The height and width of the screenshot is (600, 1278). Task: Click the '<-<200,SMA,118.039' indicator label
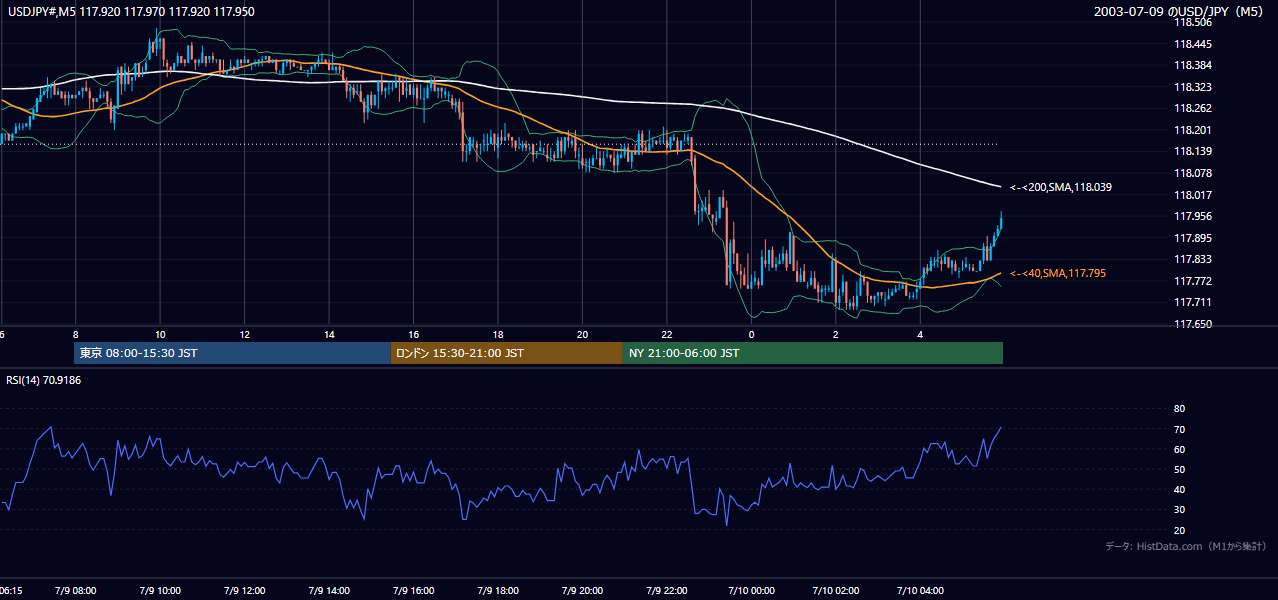[1060, 187]
